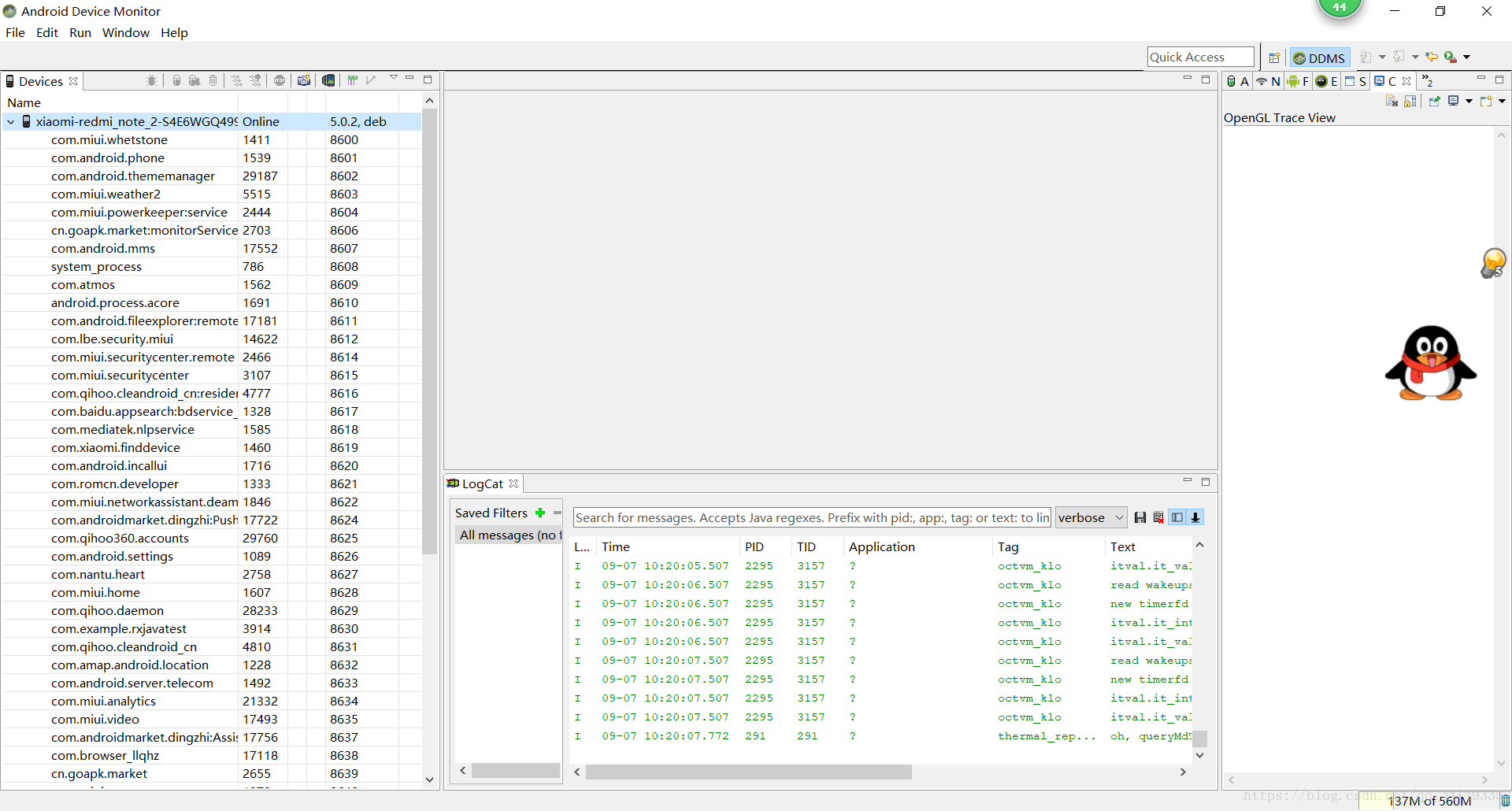
Task: Save LogCat log to file
Action: tap(1140, 517)
